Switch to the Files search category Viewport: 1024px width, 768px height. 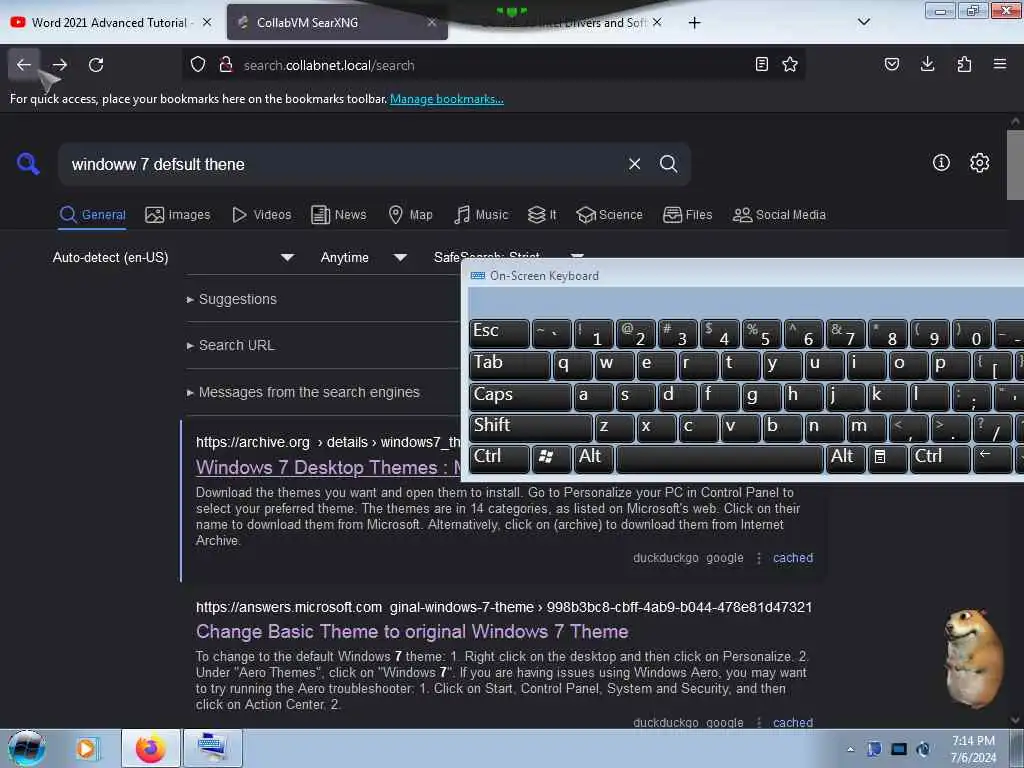[x=687, y=215]
